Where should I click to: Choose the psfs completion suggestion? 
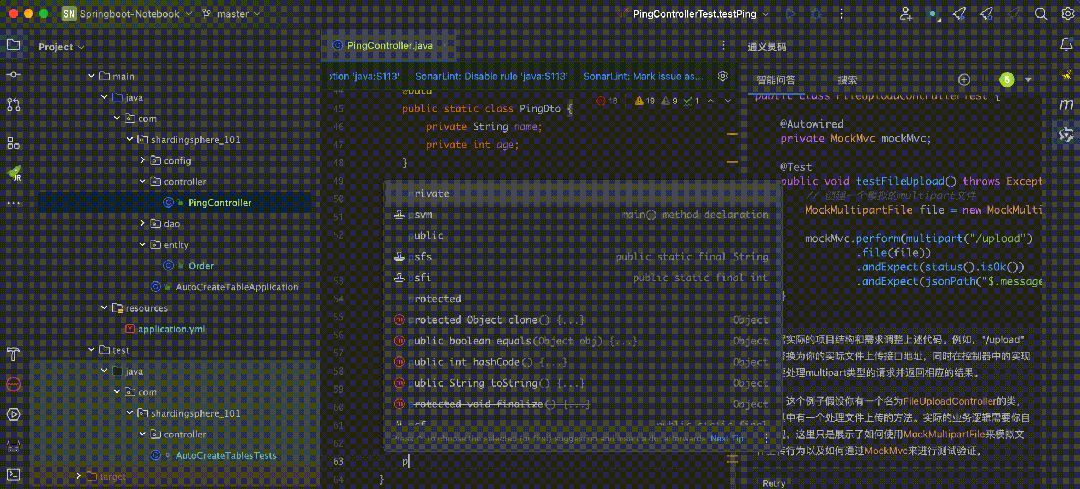tap(583, 257)
